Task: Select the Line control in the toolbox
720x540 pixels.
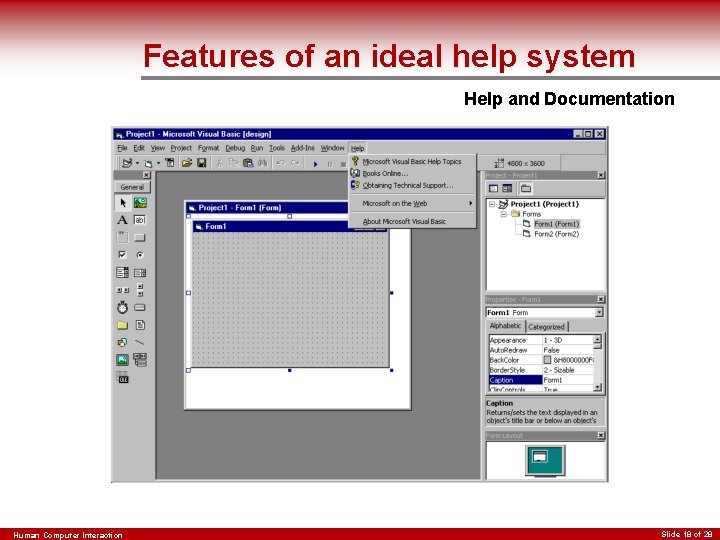Action: tap(140, 342)
